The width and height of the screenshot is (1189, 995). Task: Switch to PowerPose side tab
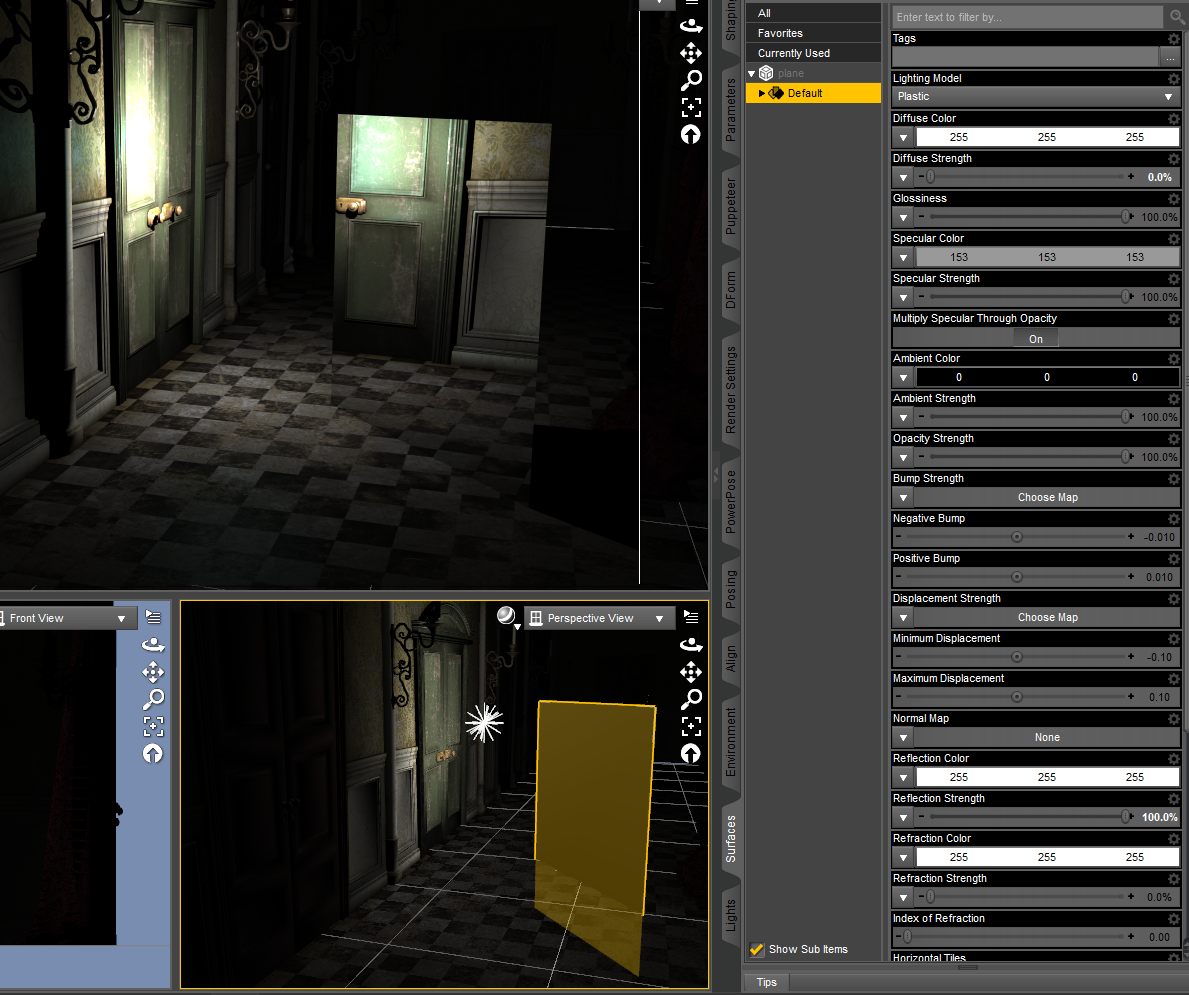click(730, 501)
